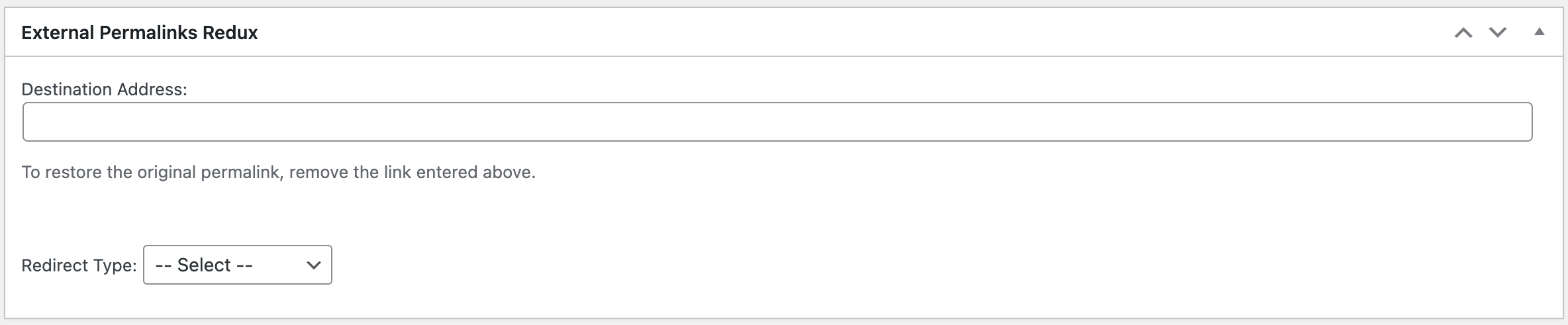1568x325 pixels.
Task: Click the Destination Address label
Action: [105, 89]
